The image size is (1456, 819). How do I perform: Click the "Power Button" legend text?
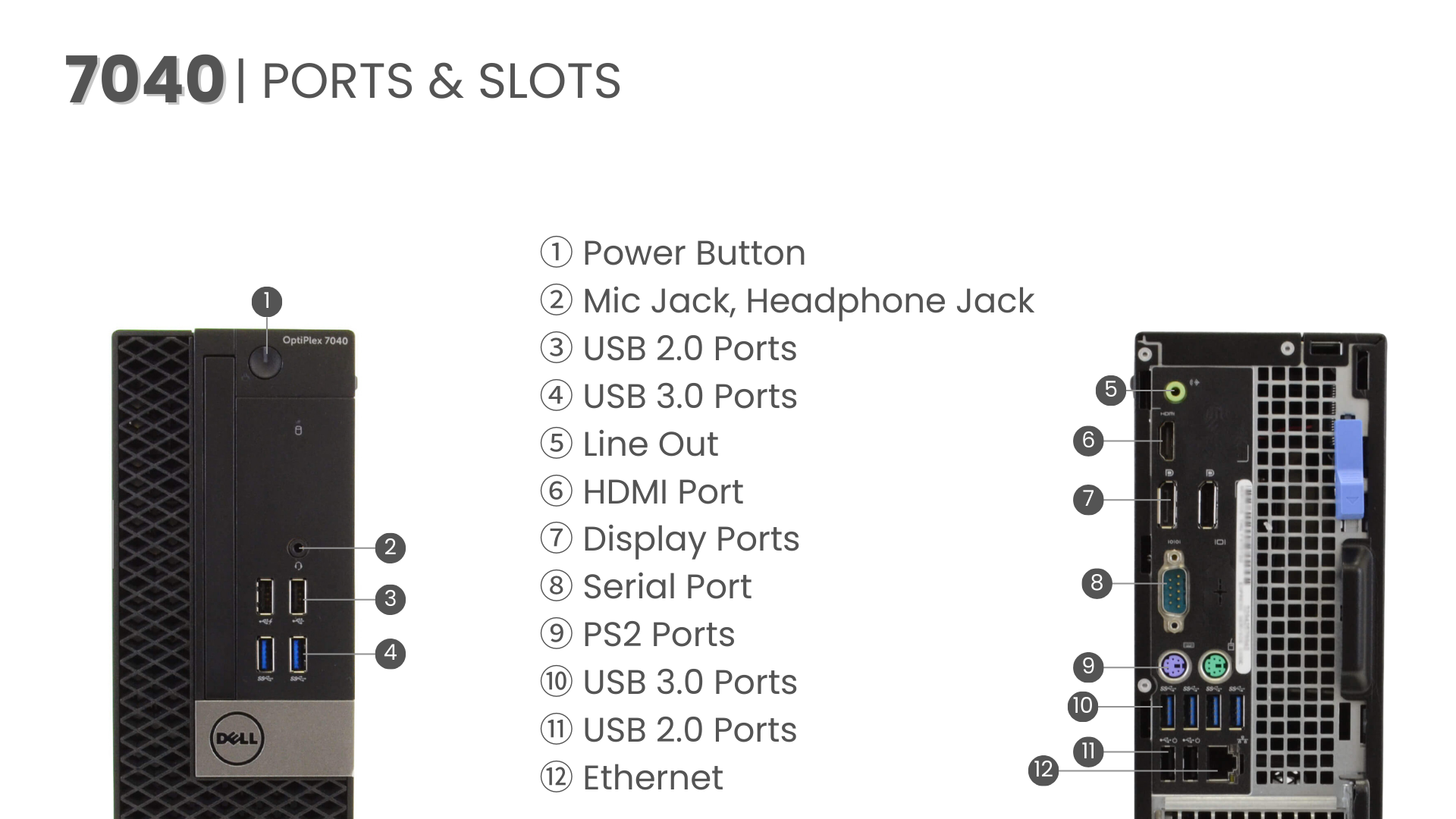point(693,253)
